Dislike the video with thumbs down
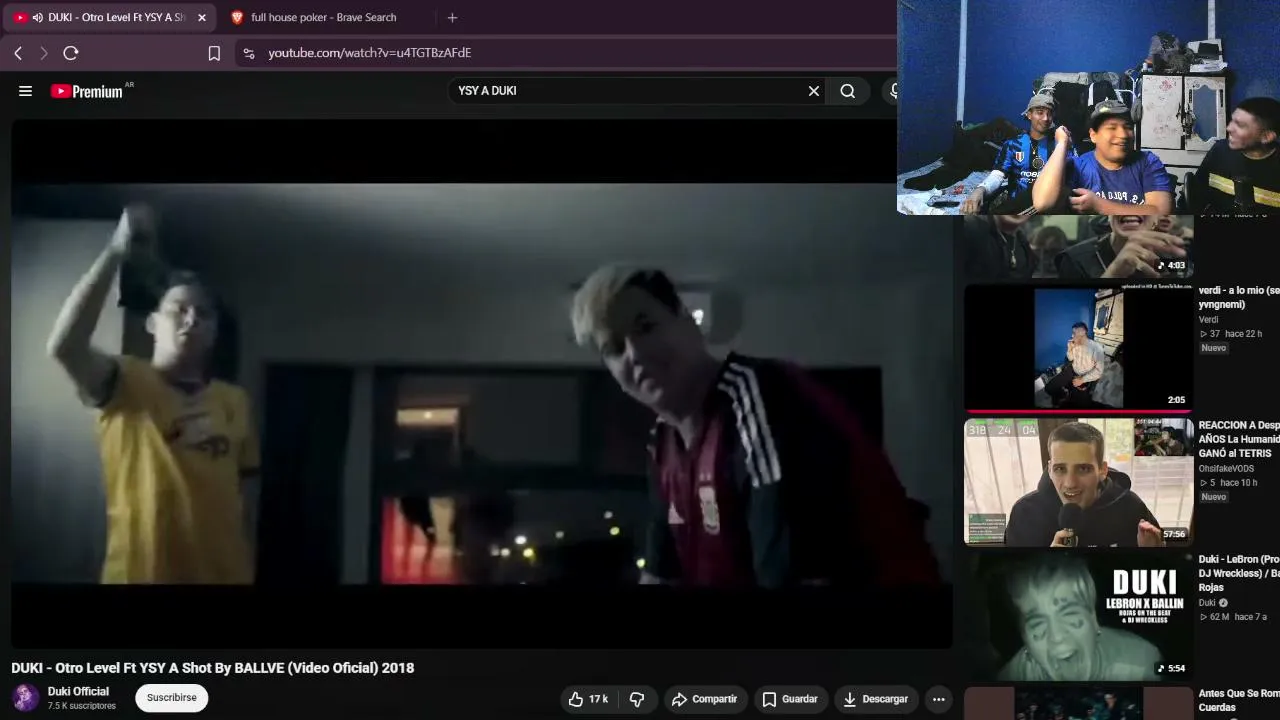 click(x=637, y=699)
